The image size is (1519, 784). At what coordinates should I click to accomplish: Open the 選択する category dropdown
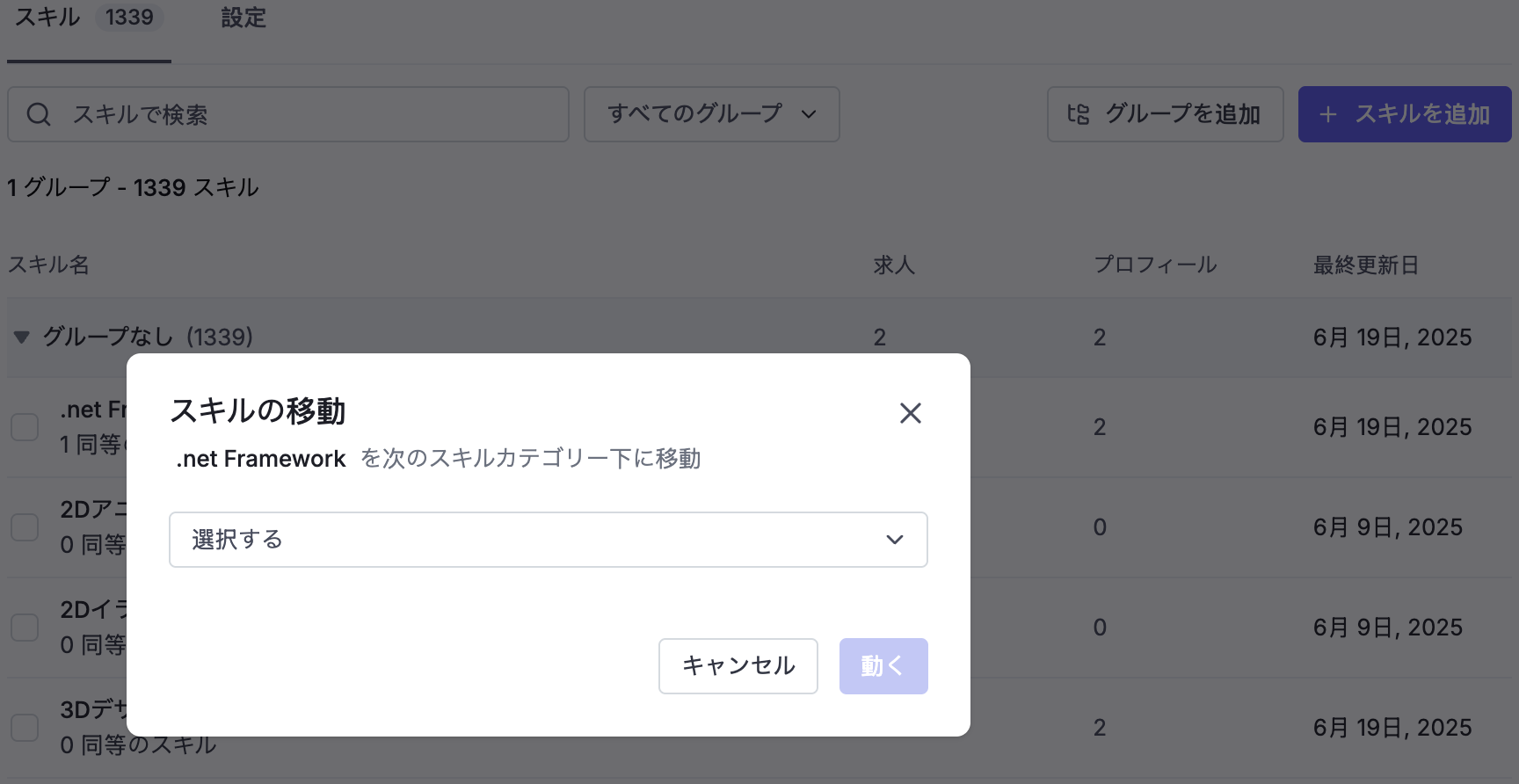coord(549,540)
